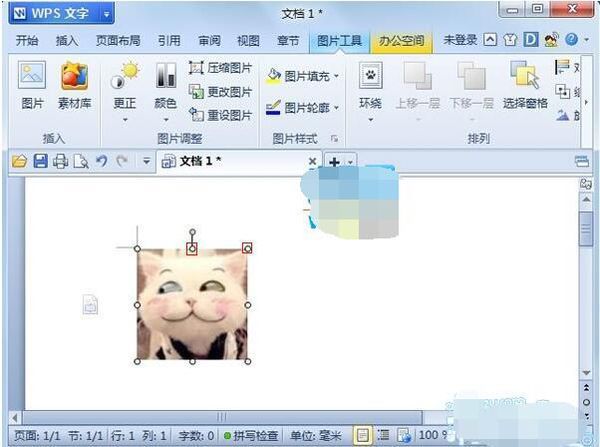Click the 图片填充 paint bucket icon
Viewport: 600px width, 447px height.
coord(274,76)
